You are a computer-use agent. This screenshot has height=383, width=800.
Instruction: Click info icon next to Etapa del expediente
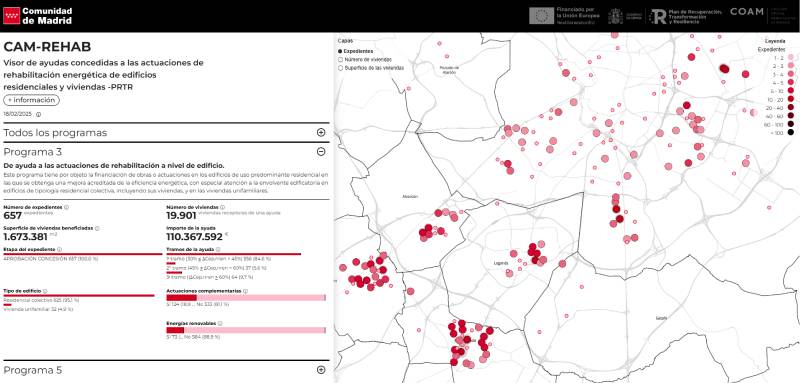coord(60,249)
